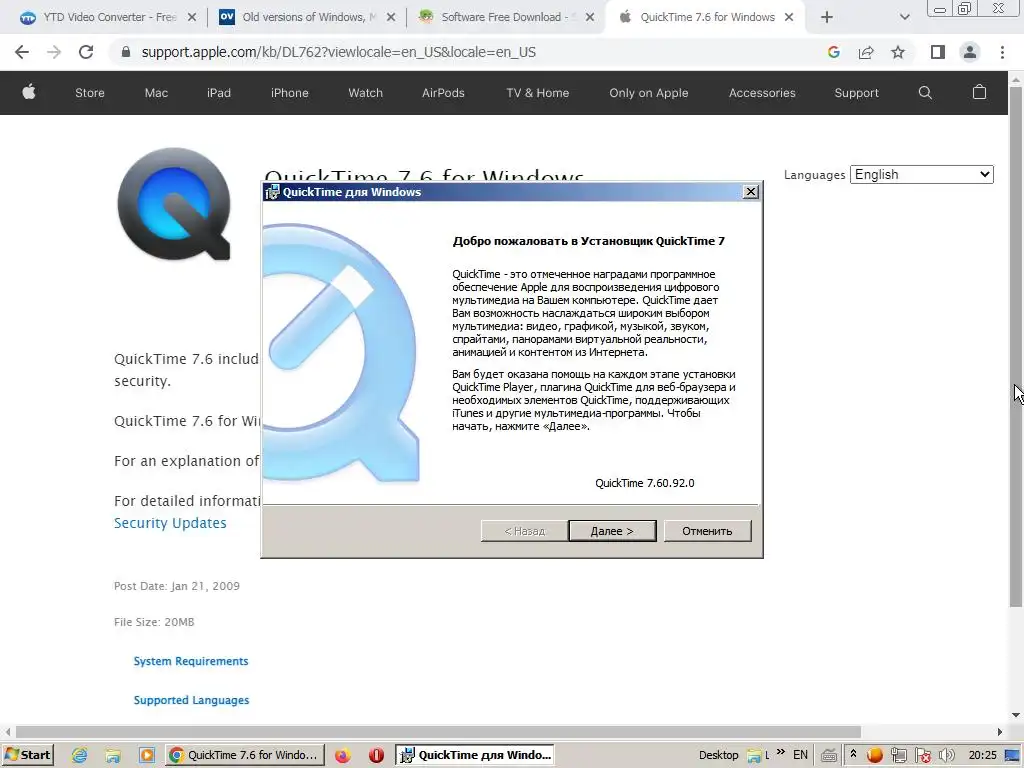Click the Desktop toolbar label in taskbar
Viewport: 1024px width, 768px height.
[x=718, y=755]
